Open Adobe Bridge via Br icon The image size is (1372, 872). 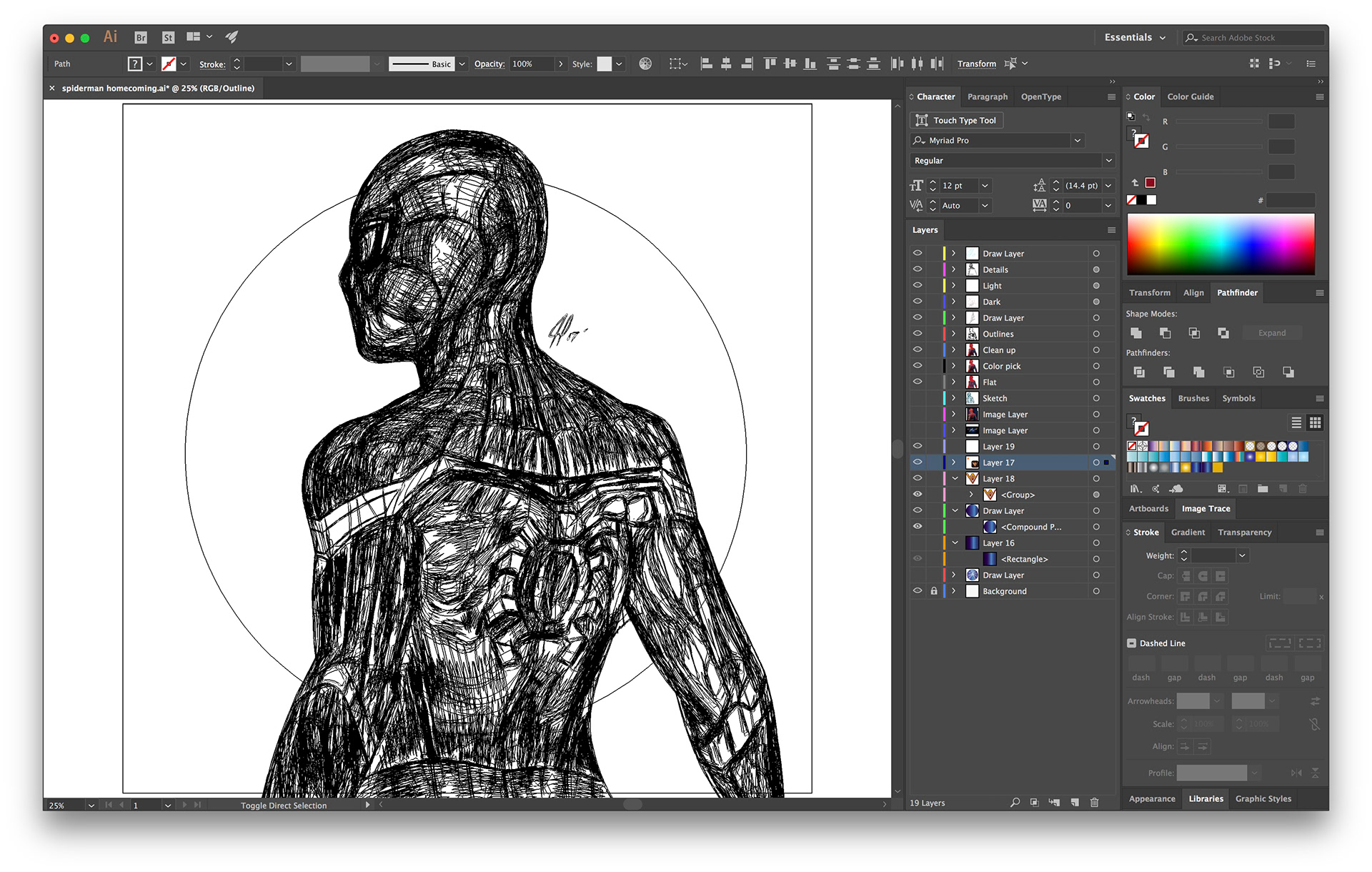141,38
